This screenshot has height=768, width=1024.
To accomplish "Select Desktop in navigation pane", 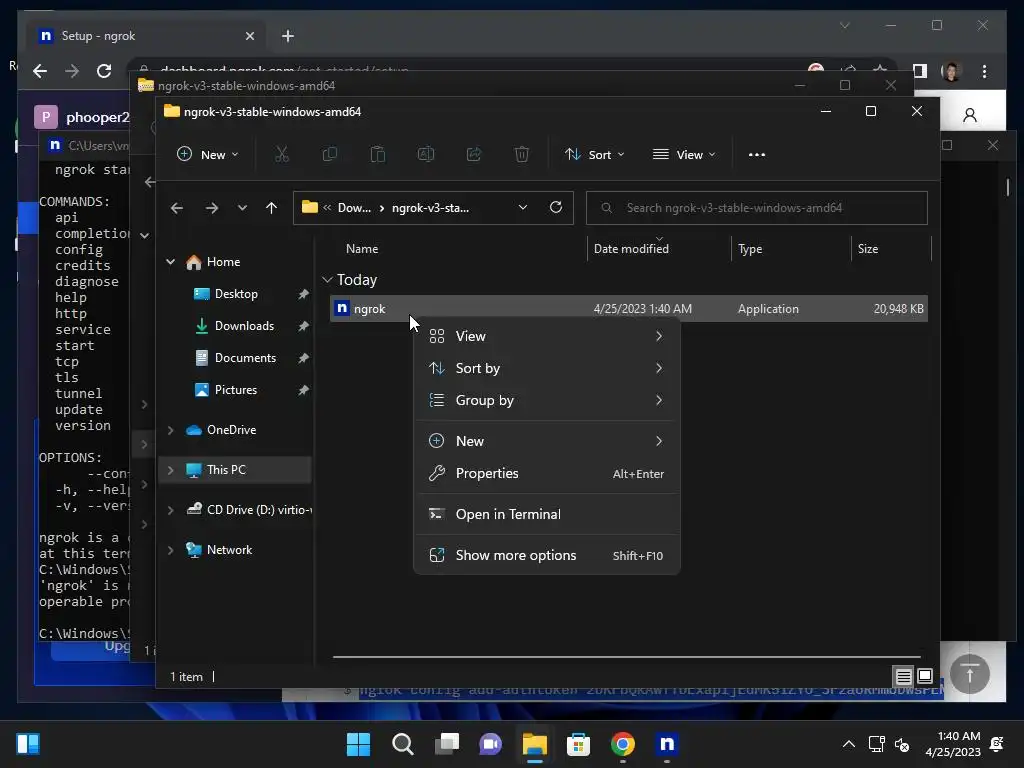I will point(236,294).
